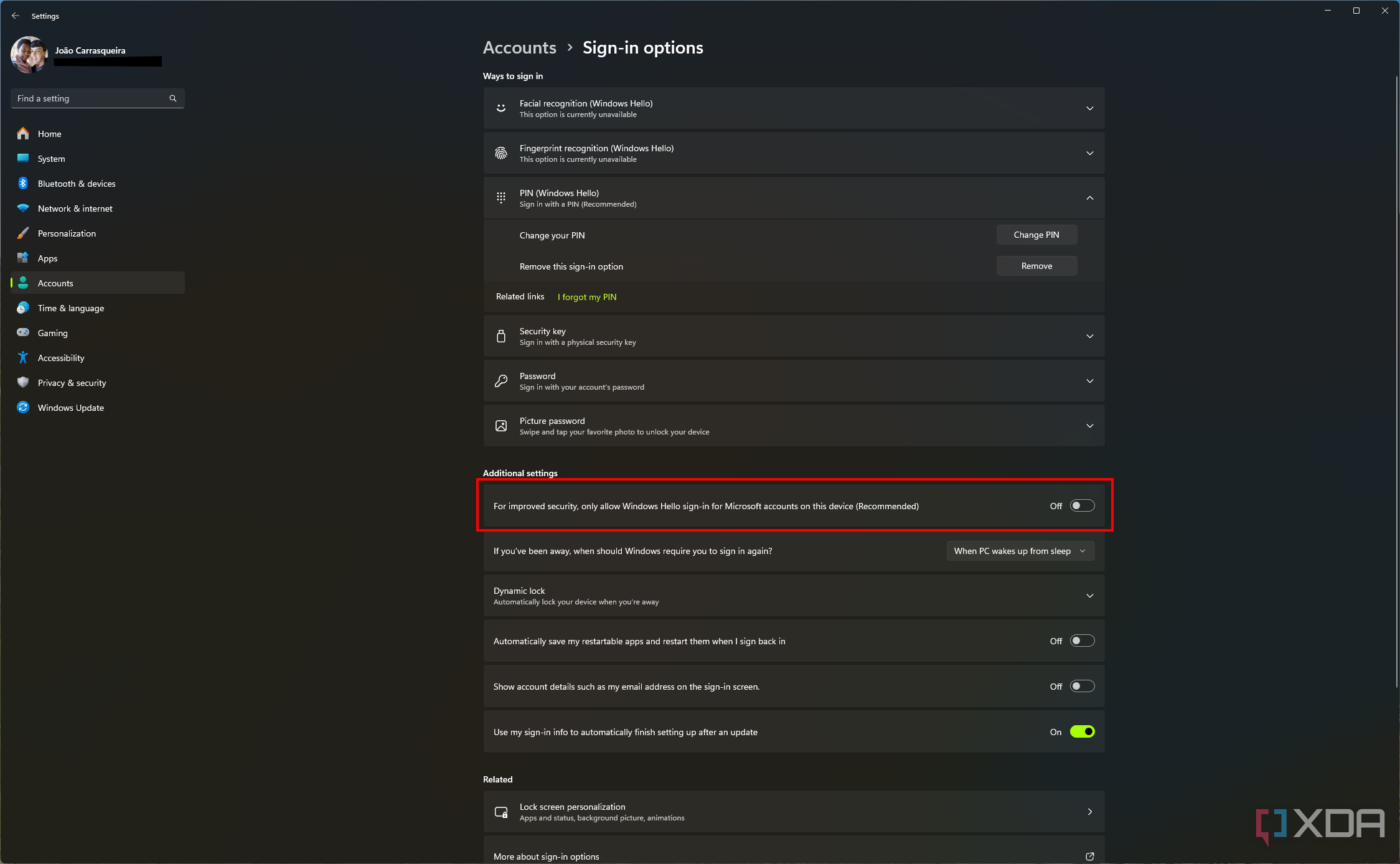
Task: Click the Picture password image icon
Action: pyautogui.click(x=501, y=426)
